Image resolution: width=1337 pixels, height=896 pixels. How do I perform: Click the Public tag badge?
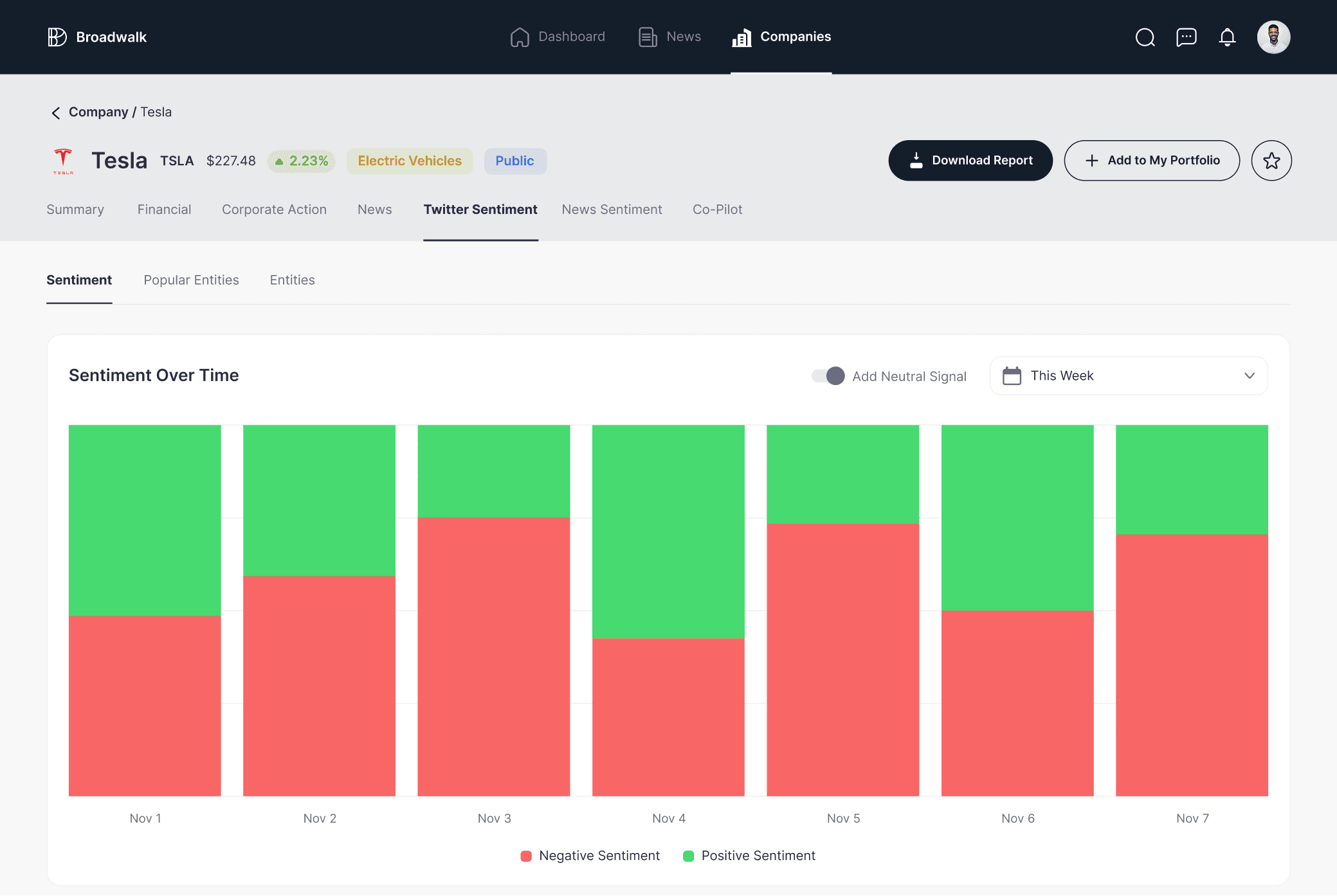514,161
